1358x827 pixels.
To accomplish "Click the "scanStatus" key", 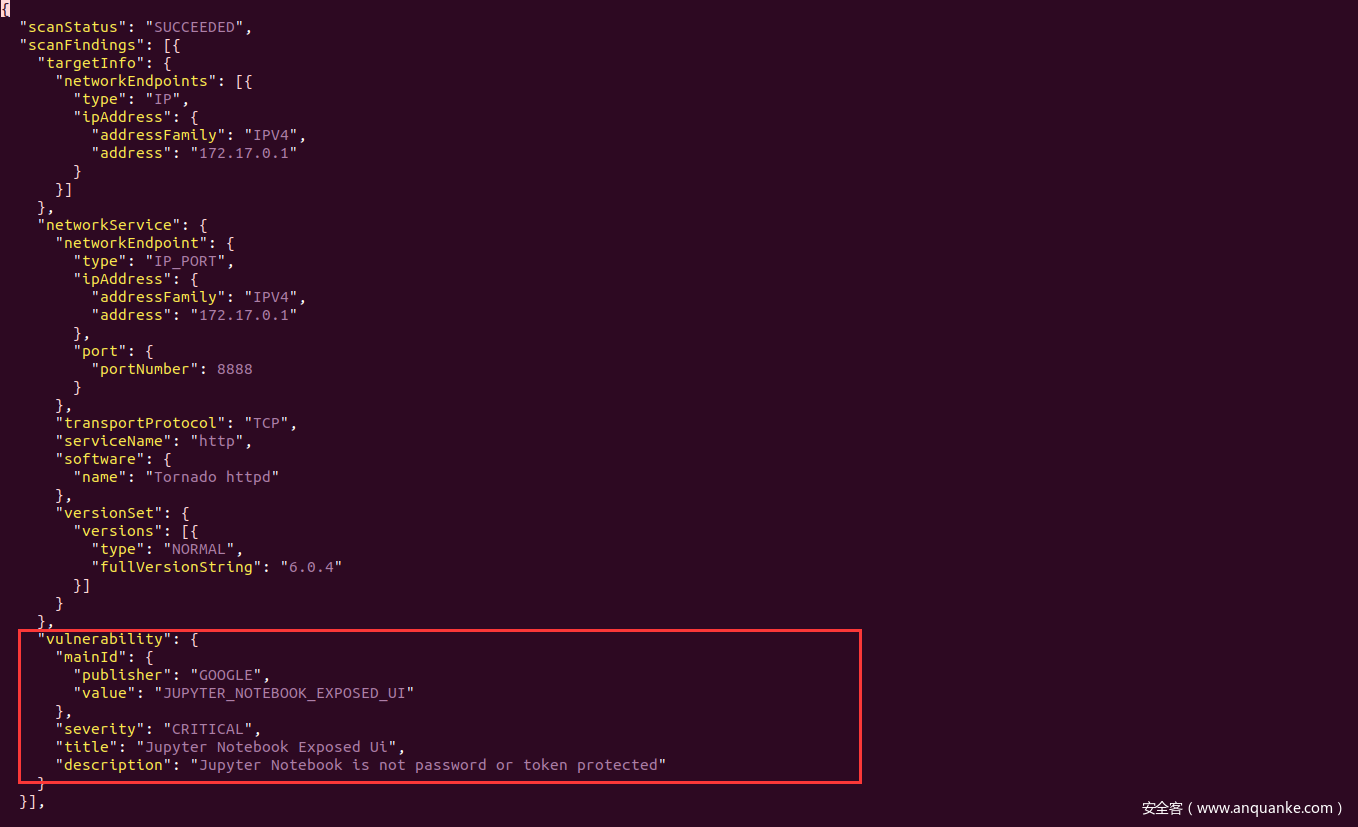I will click(x=68, y=27).
